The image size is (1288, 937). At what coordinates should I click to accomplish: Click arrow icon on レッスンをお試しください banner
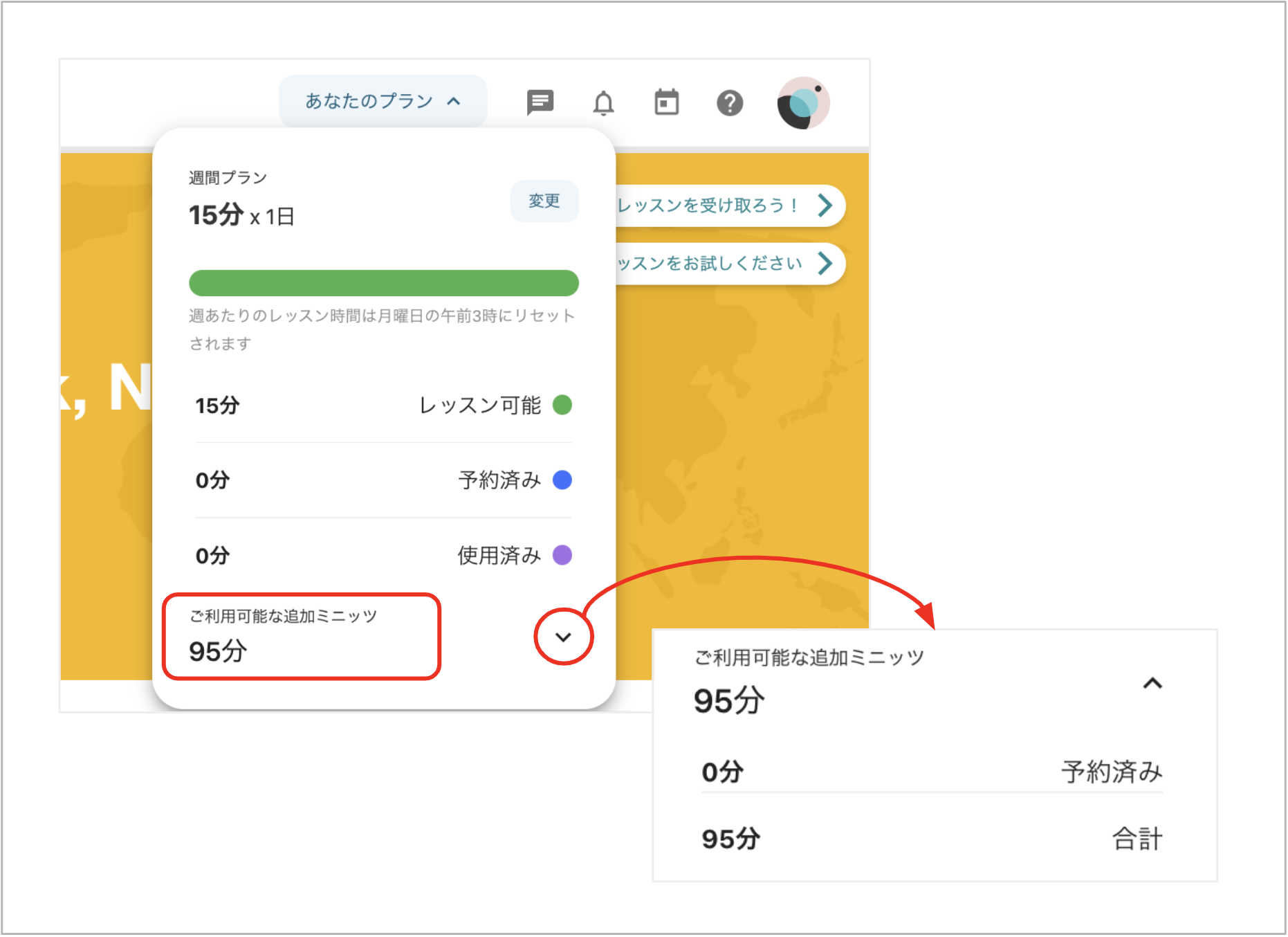(x=825, y=264)
